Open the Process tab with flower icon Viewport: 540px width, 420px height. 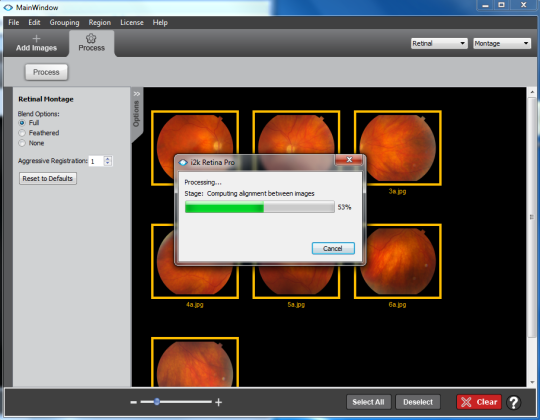[91, 43]
